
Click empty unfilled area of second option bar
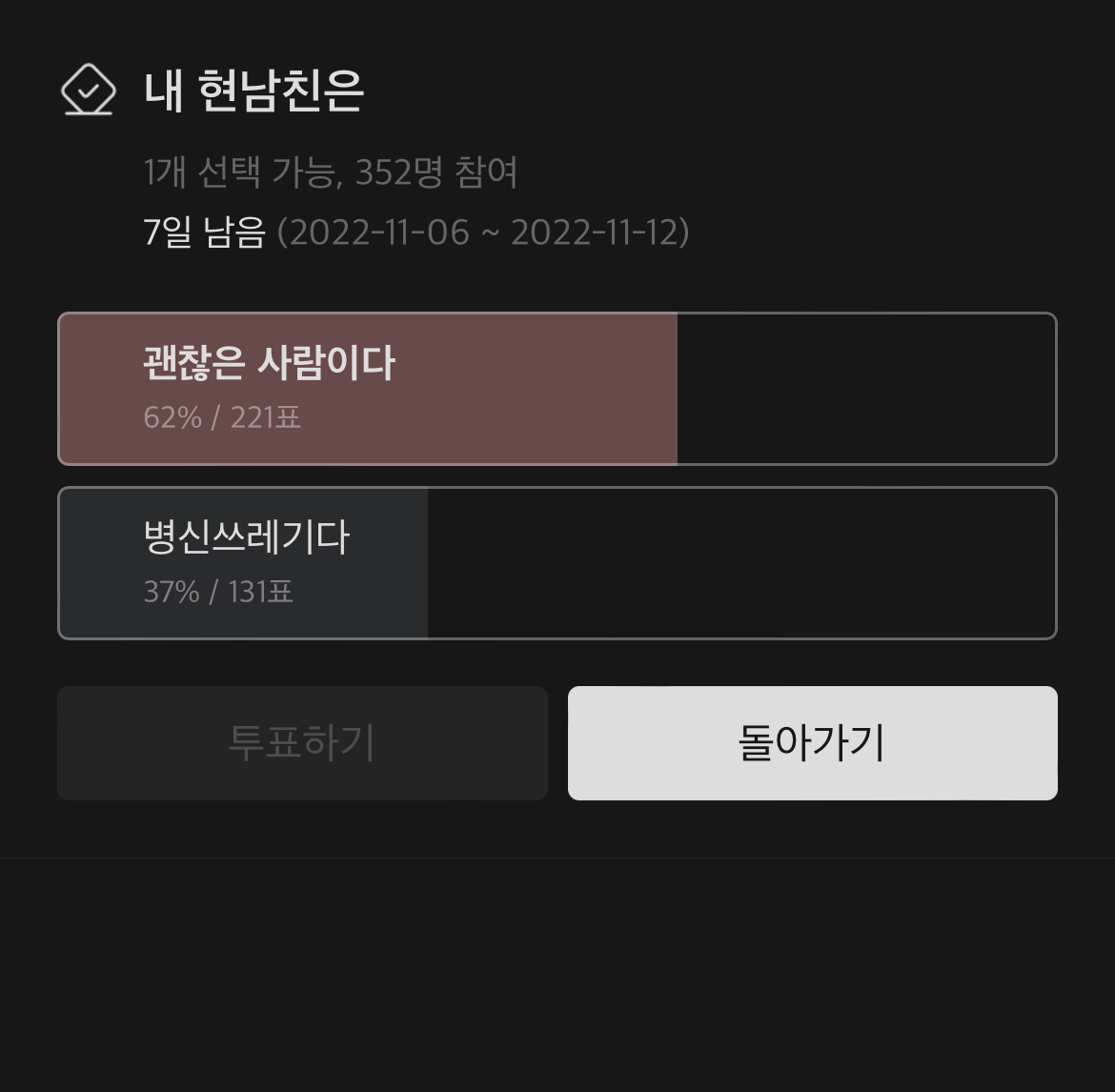click(741, 563)
